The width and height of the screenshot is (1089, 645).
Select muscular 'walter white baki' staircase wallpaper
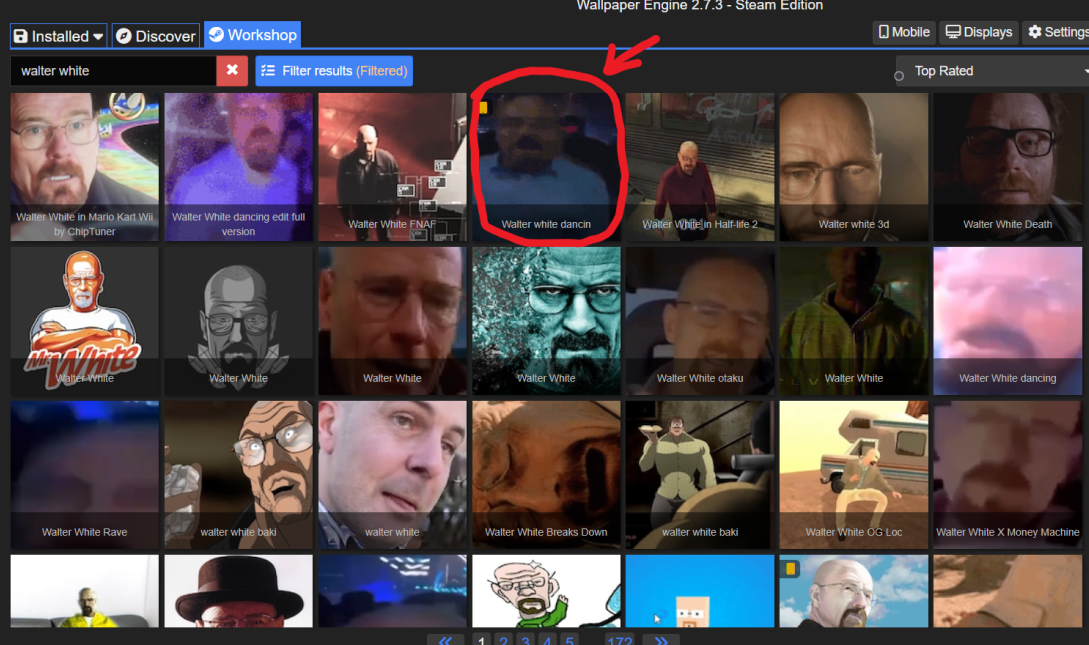[700, 475]
